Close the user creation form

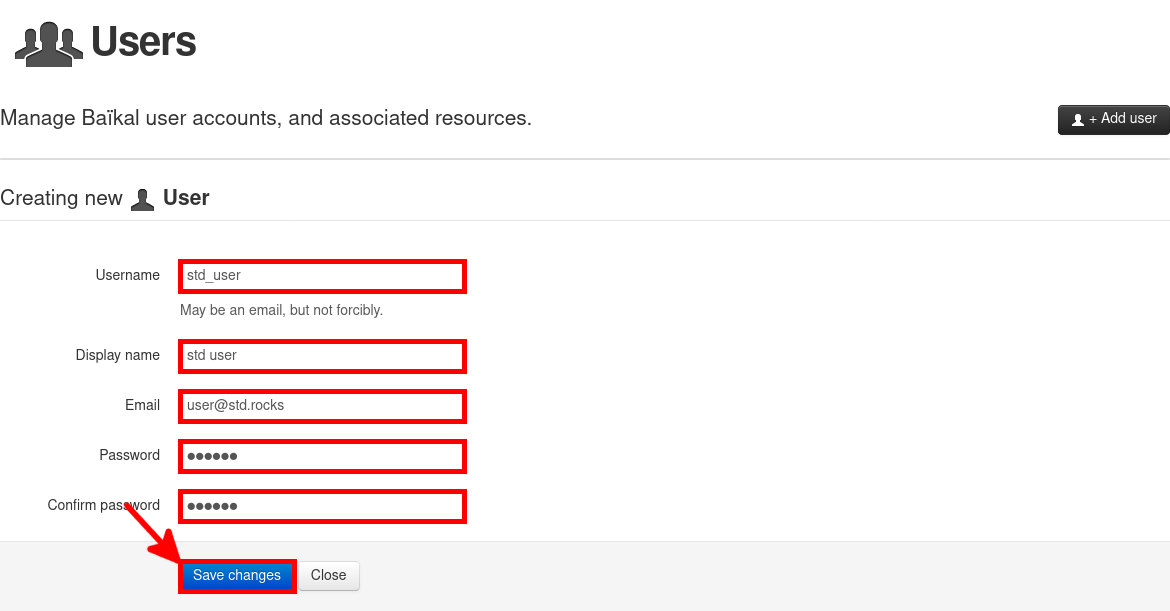tap(328, 575)
